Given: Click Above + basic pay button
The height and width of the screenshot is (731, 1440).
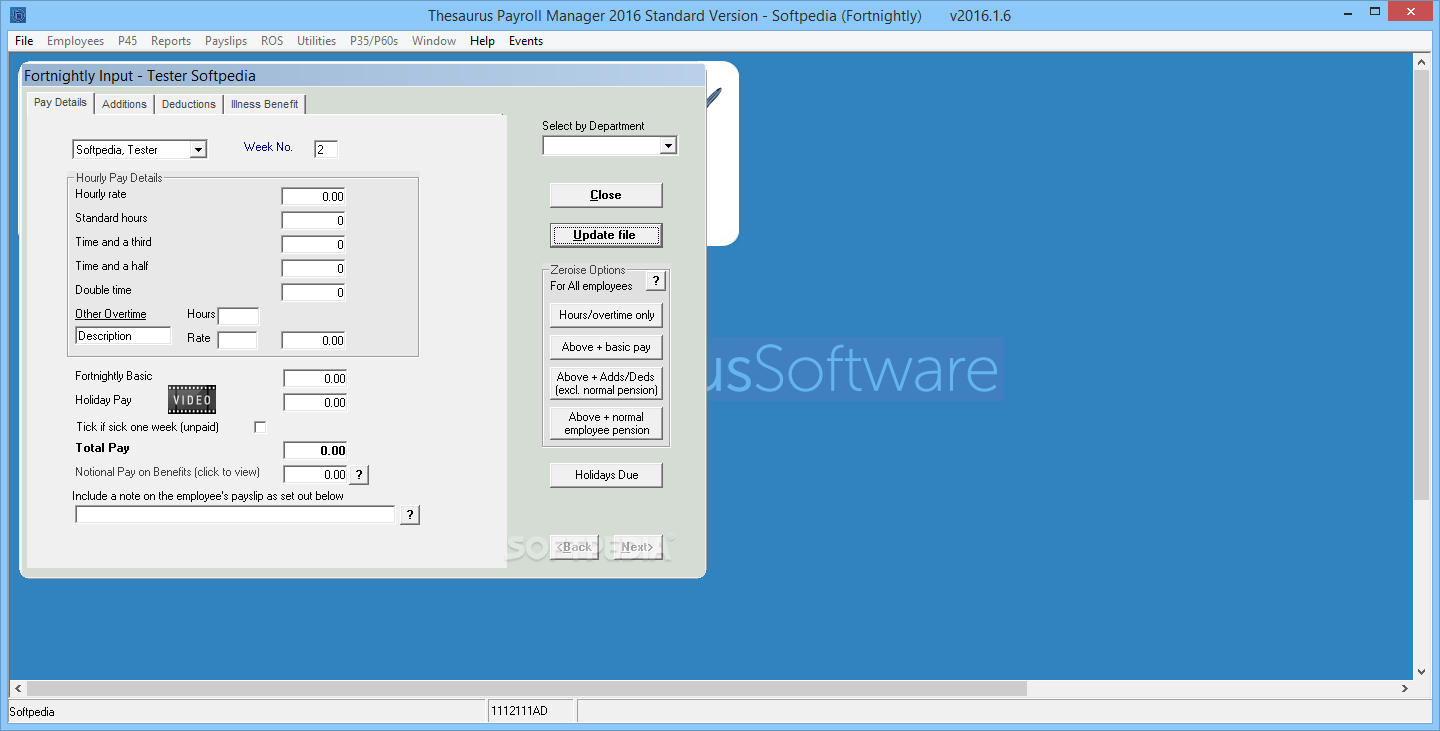Looking at the screenshot, I should pyautogui.click(x=606, y=347).
